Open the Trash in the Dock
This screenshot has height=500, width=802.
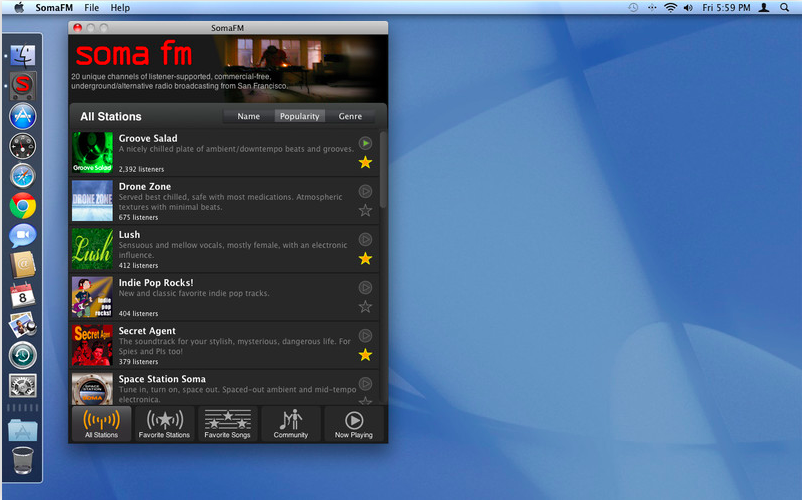(23, 461)
